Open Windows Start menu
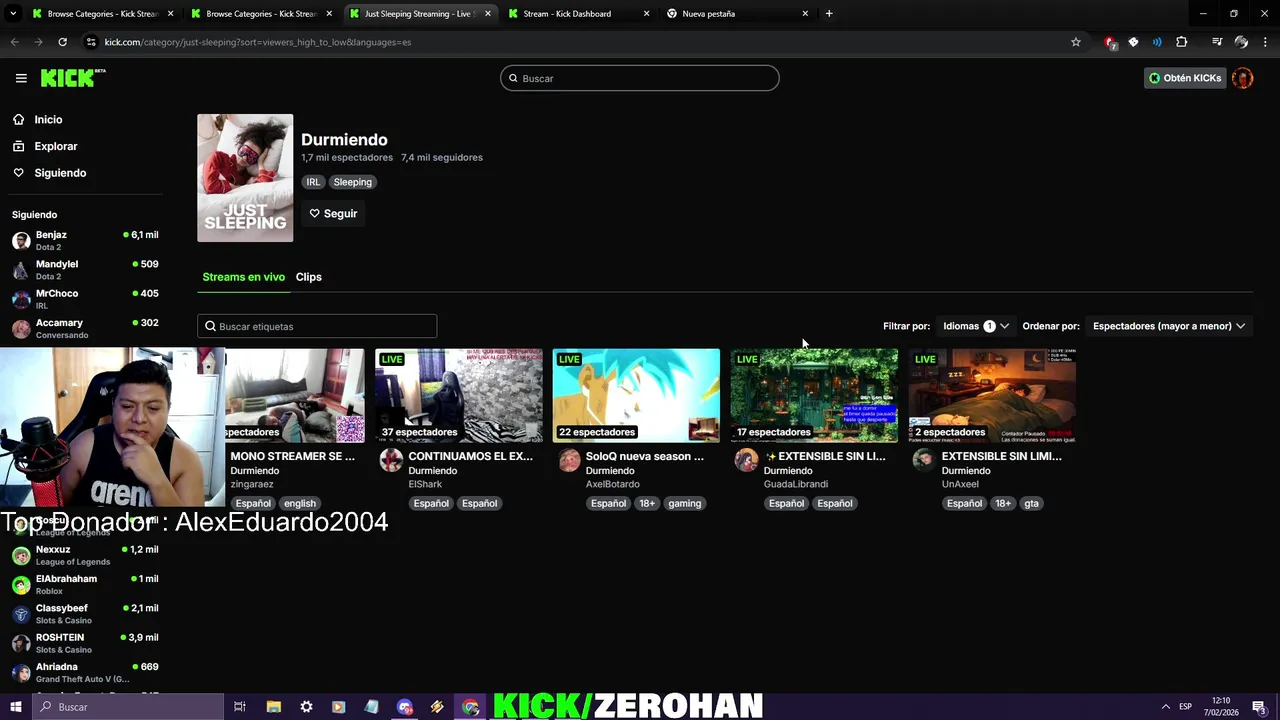The width and height of the screenshot is (1280, 720). point(16,707)
